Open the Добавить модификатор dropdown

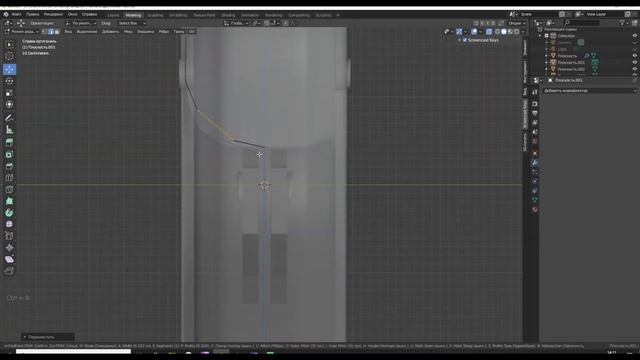coord(589,91)
